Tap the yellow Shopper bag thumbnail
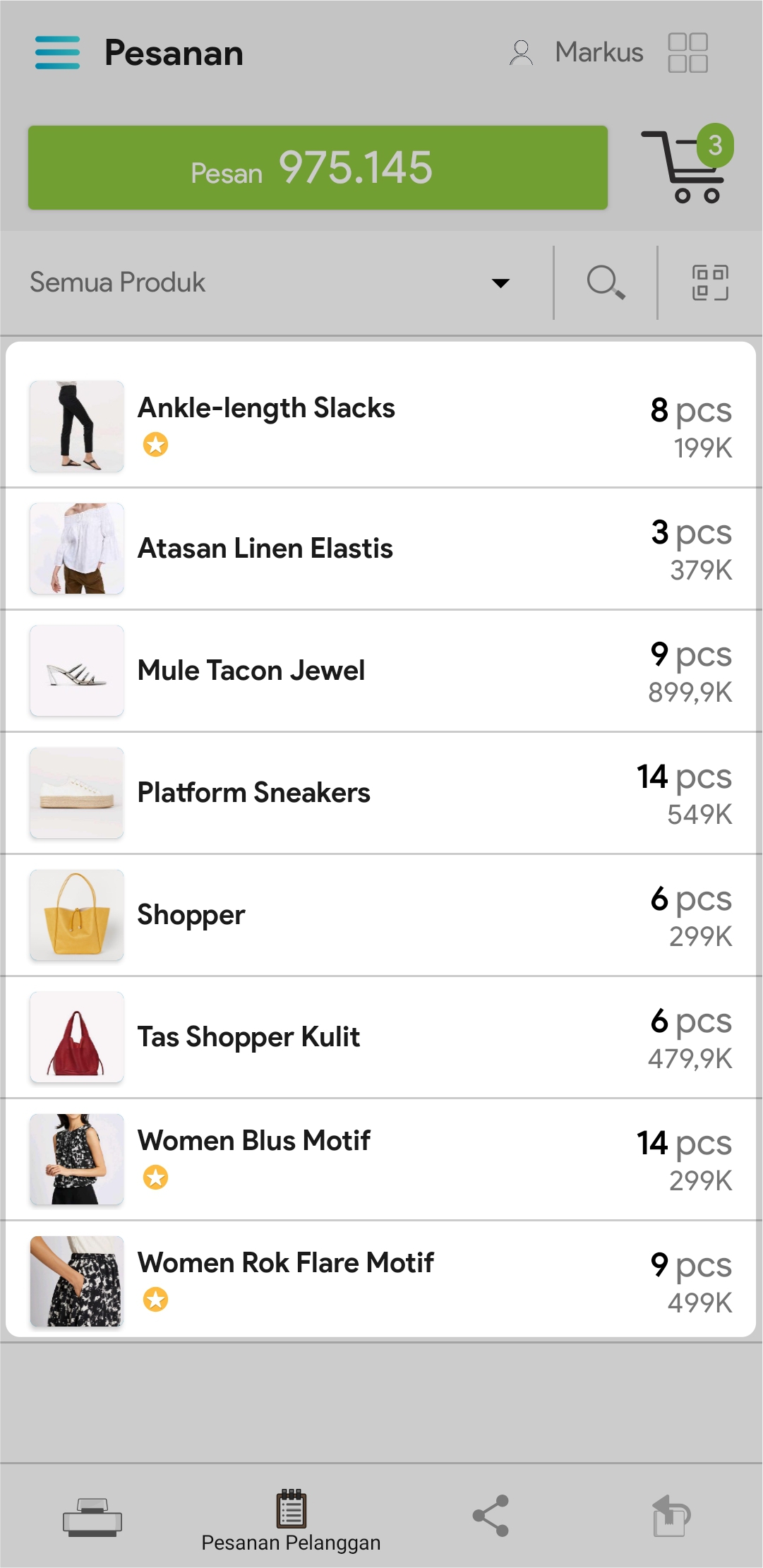This screenshot has height=1568, width=763. point(77,915)
